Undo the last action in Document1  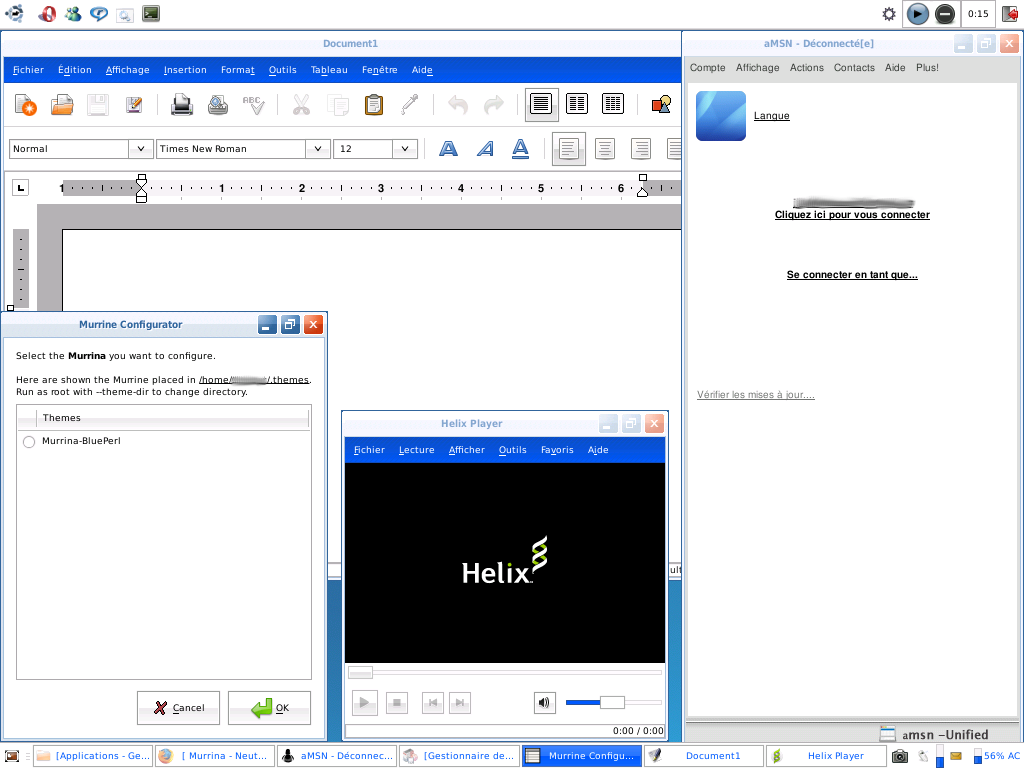tap(458, 104)
